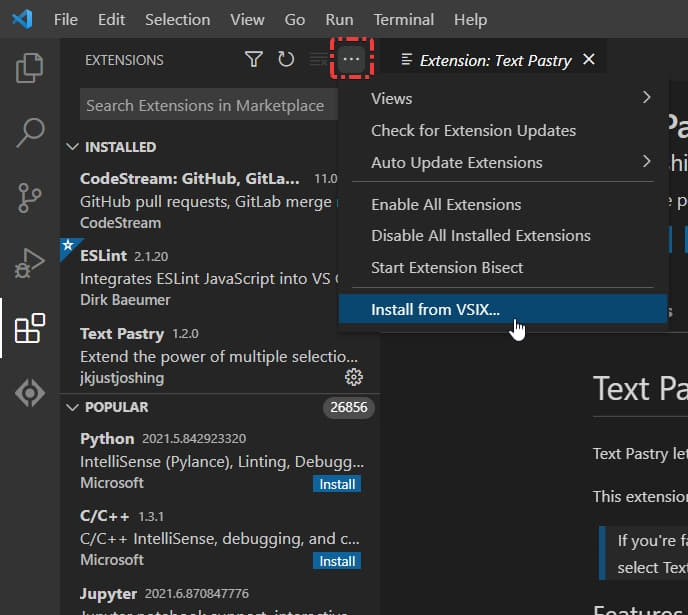The image size is (688, 615).
Task: Click Jupyter version 2021.6.870847776
Action: [197, 594]
